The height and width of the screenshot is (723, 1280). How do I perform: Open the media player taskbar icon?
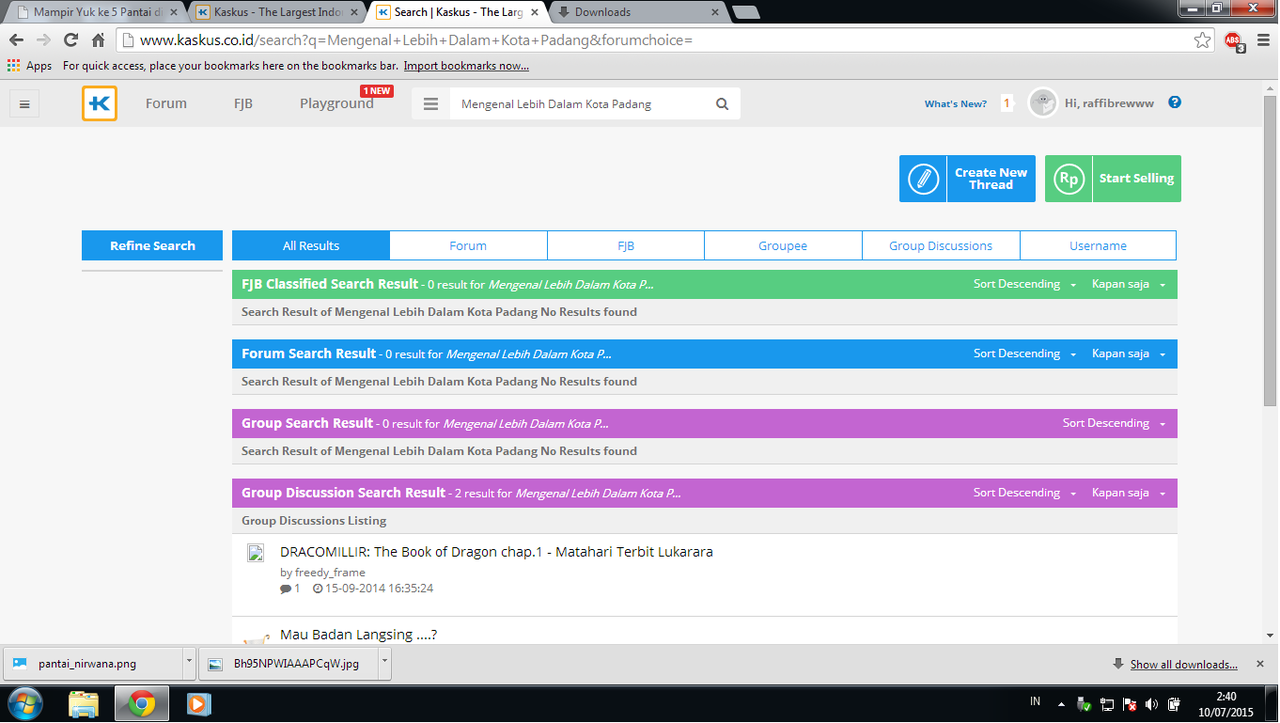click(x=198, y=703)
